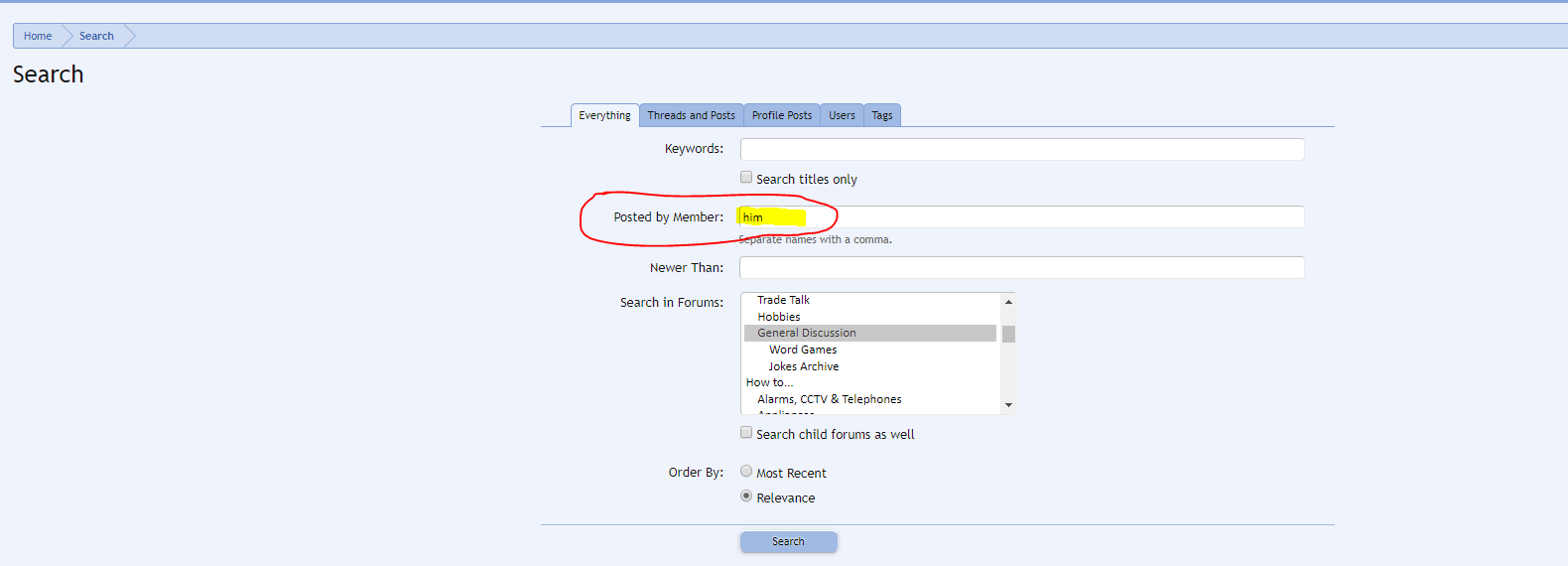Switch to Profile Posts tab

(x=781, y=115)
